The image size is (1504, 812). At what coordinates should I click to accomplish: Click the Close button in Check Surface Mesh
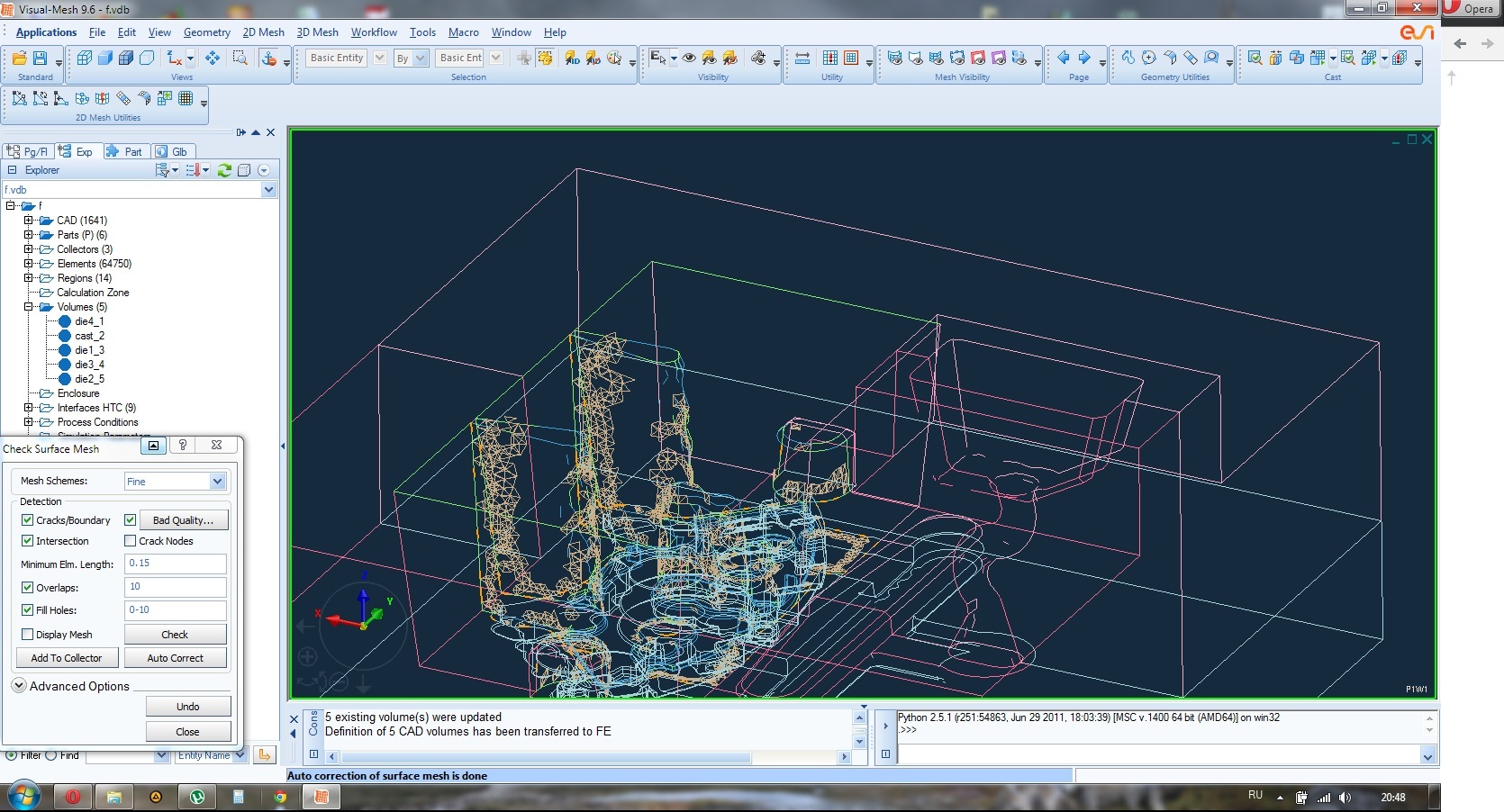[x=188, y=732]
